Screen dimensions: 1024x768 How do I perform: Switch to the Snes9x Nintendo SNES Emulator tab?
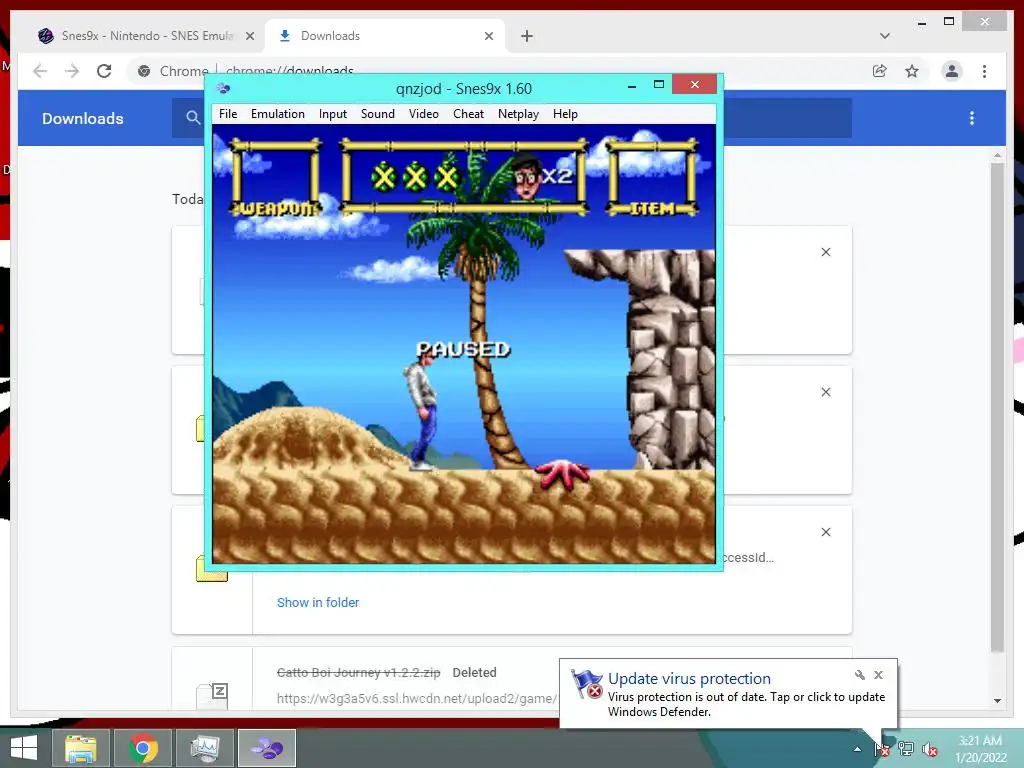[x=148, y=36]
